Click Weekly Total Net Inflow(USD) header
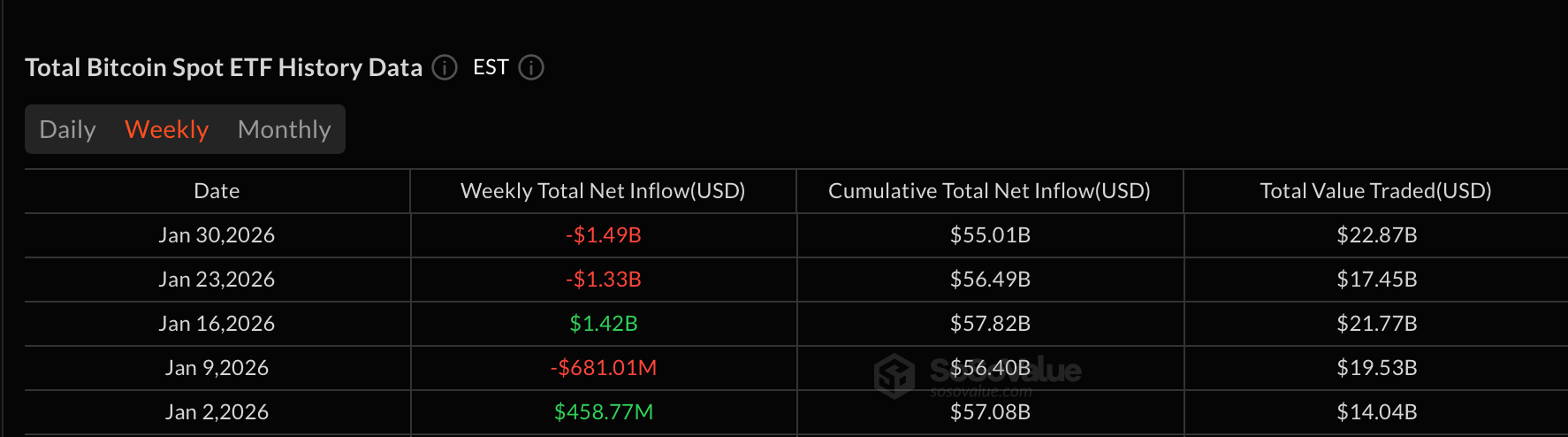This screenshot has height=437, width=1568. tap(603, 191)
